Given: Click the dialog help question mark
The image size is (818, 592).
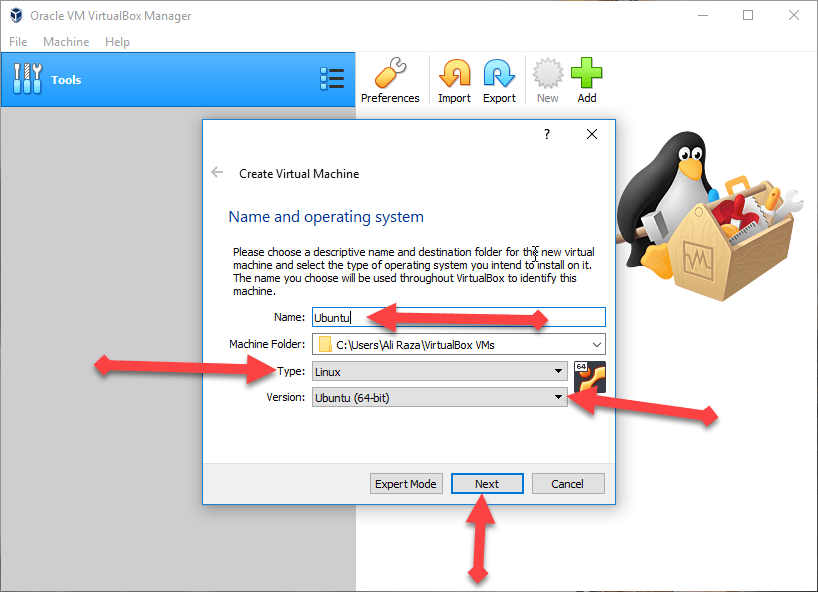Looking at the screenshot, I should [x=547, y=134].
